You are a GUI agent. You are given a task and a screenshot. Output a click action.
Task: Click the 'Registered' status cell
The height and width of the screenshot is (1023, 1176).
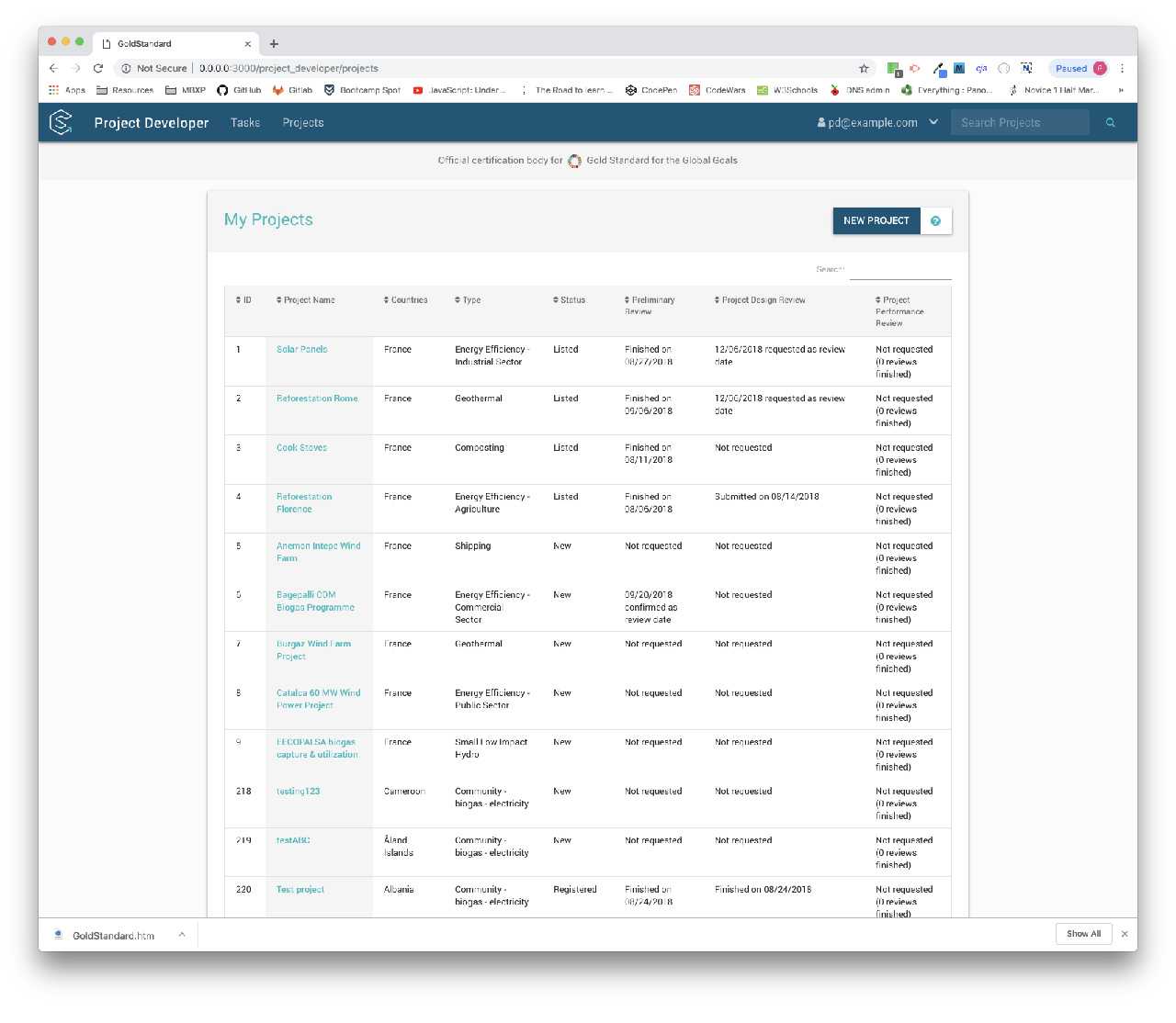(x=575, y=890)
